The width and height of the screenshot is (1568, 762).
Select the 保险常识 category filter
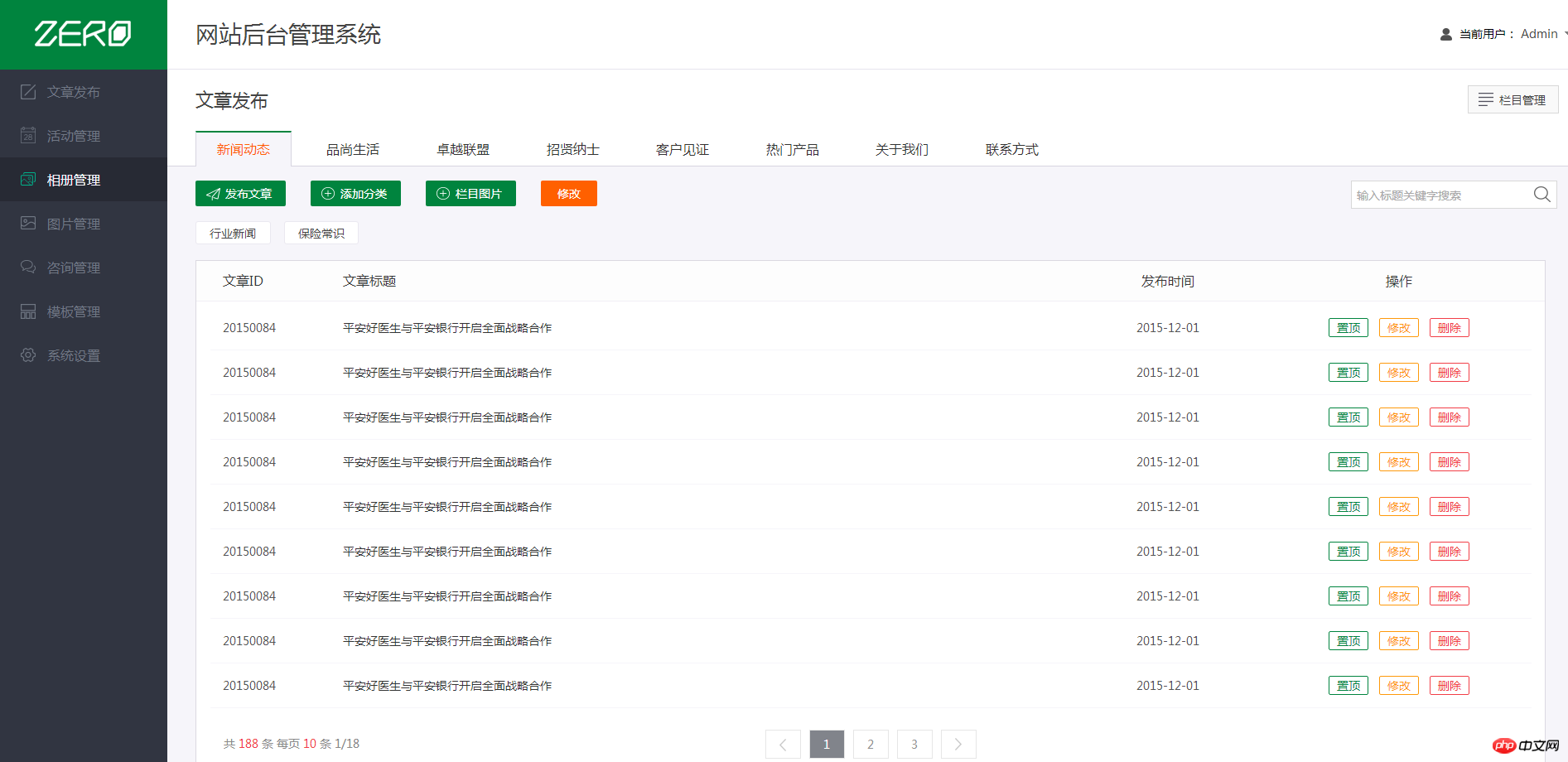click(321, 234)
